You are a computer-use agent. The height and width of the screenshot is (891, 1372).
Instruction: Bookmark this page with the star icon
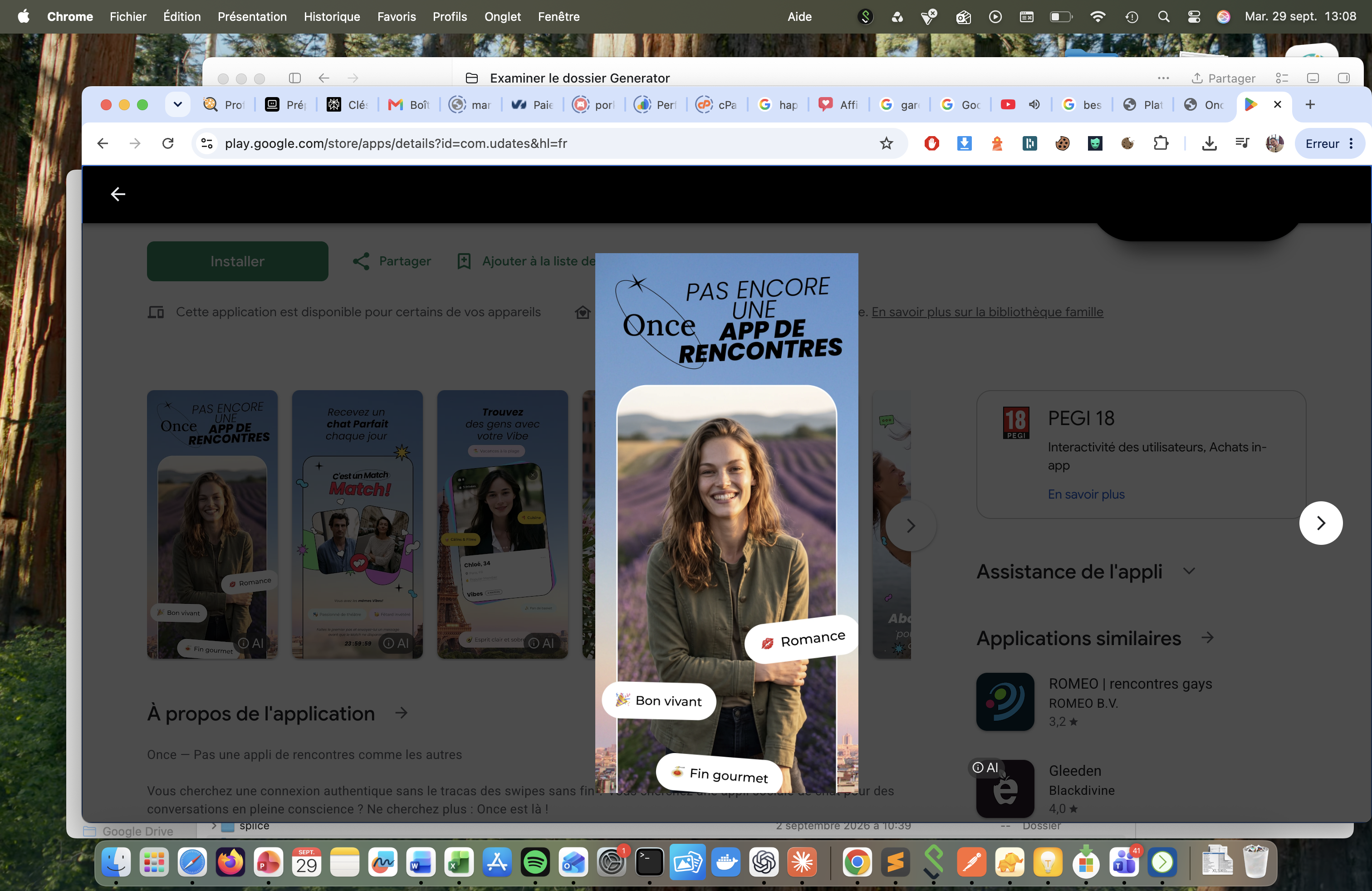[887, 143]
